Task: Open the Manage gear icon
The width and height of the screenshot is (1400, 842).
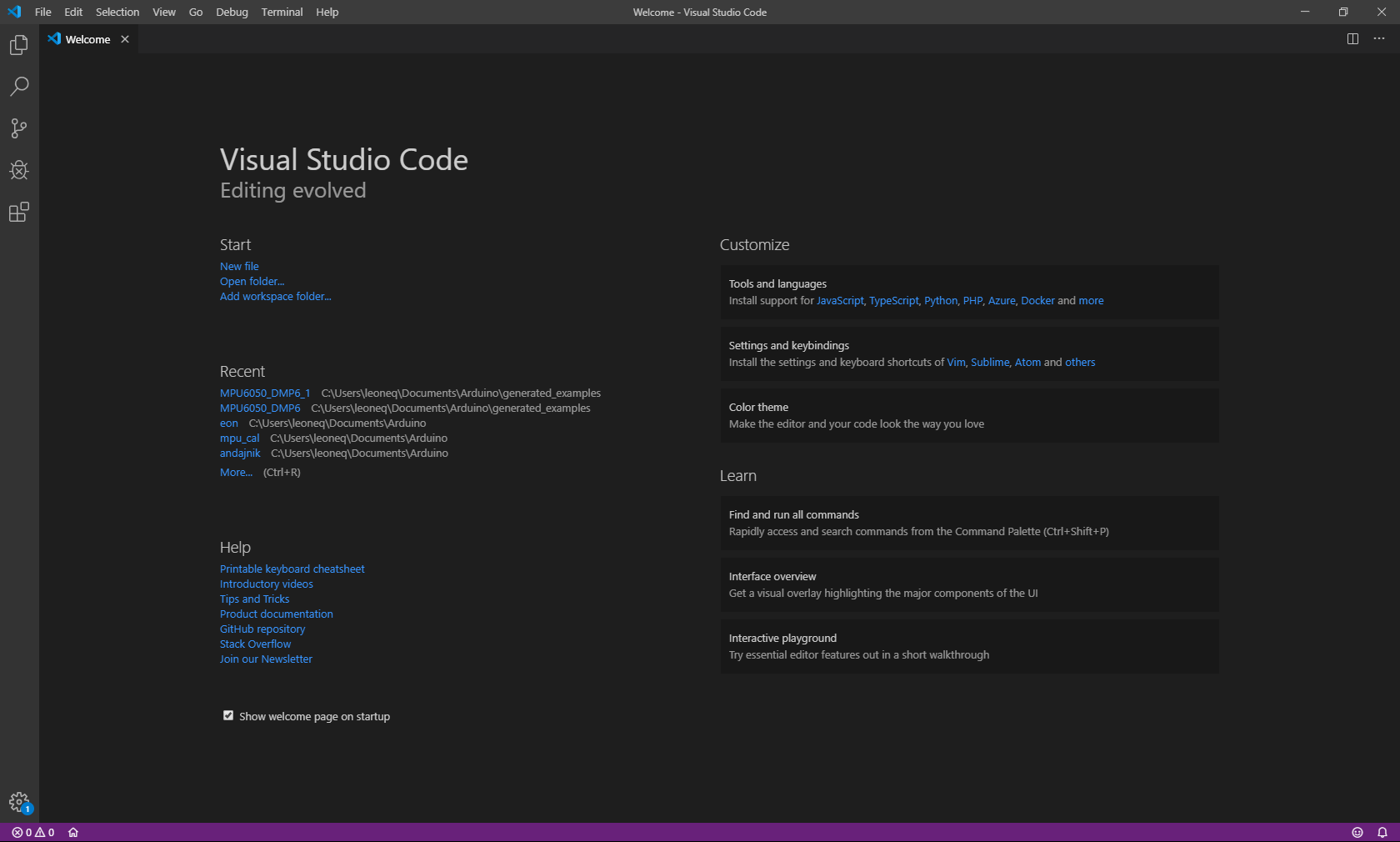Action: point(19,802)
